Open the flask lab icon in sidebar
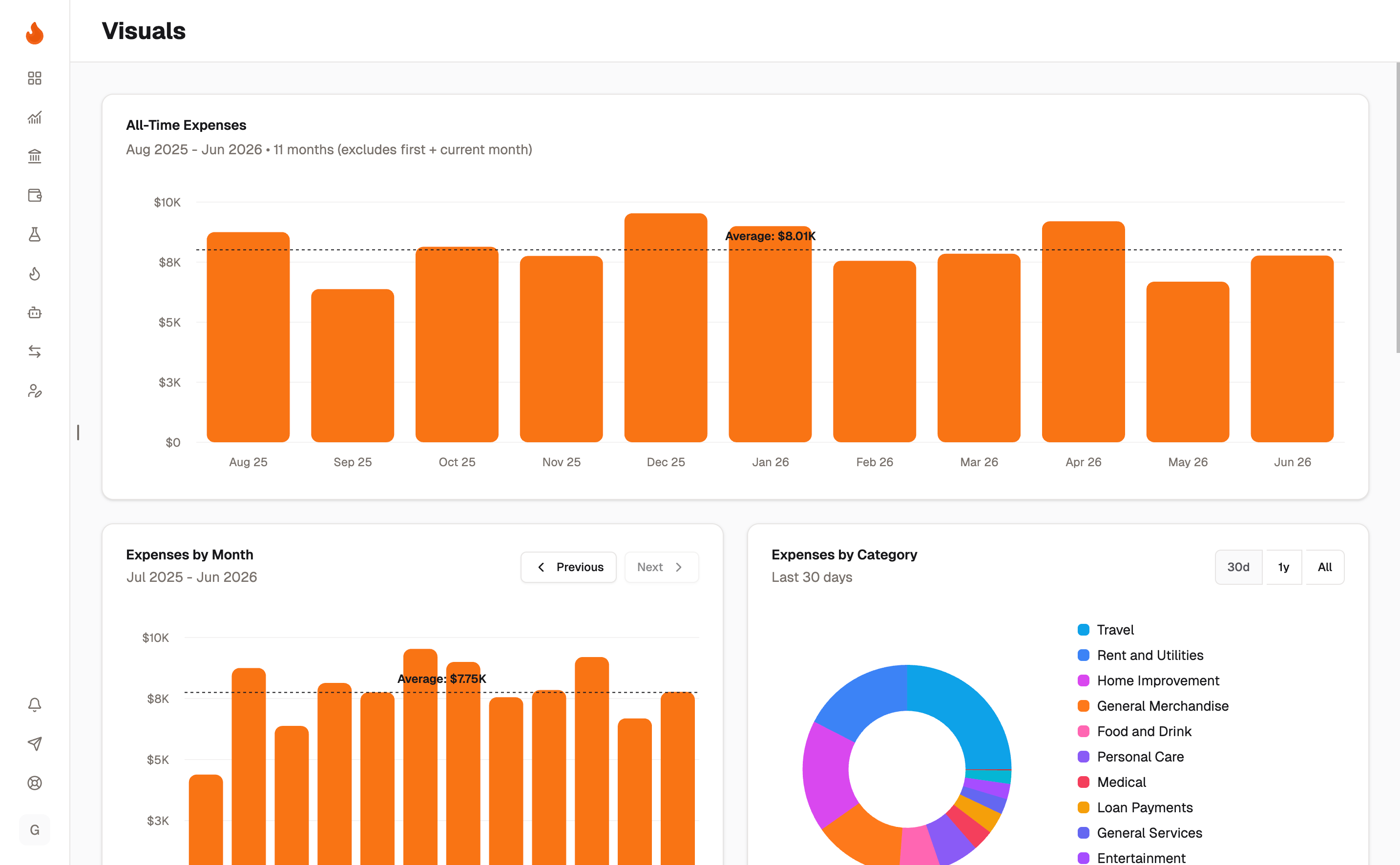 point(35,235)
